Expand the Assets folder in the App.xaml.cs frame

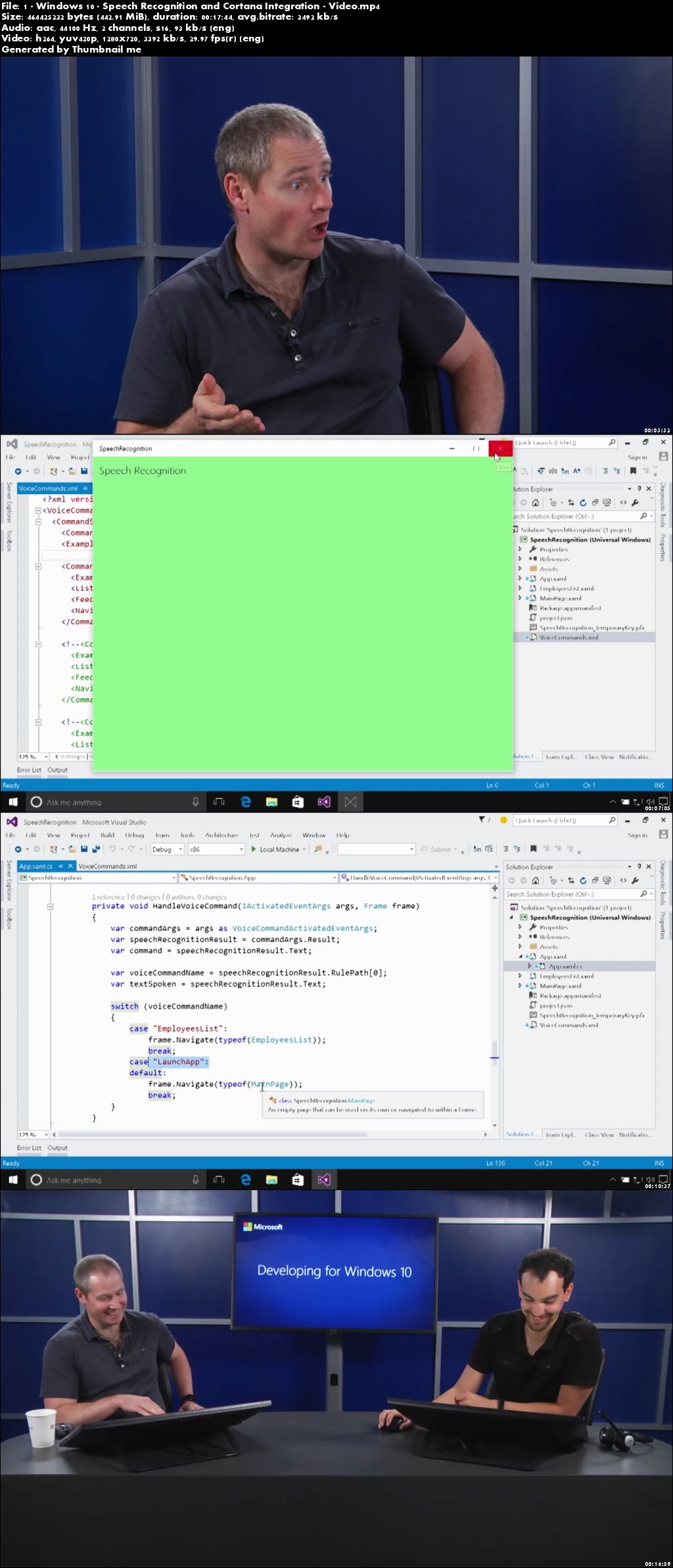coord(520,947)
